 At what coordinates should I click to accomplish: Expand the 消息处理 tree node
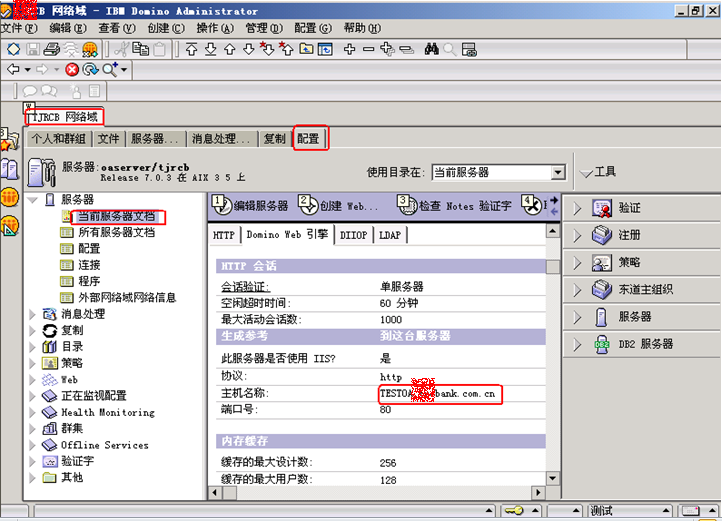[x=32, y=314]
